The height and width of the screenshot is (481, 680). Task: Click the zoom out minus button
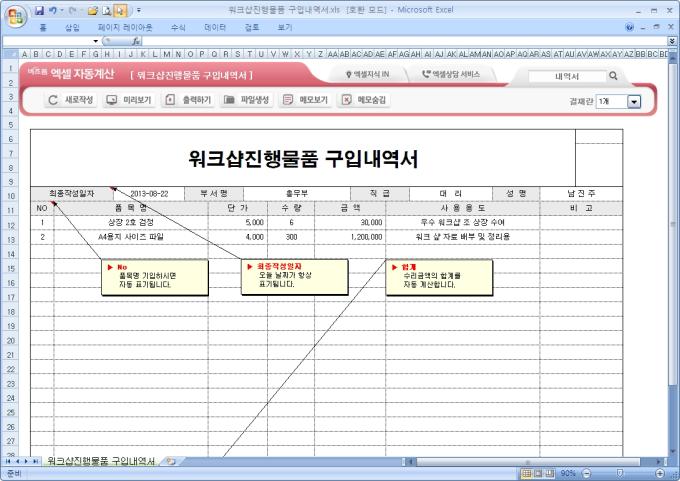pos(586,473)
